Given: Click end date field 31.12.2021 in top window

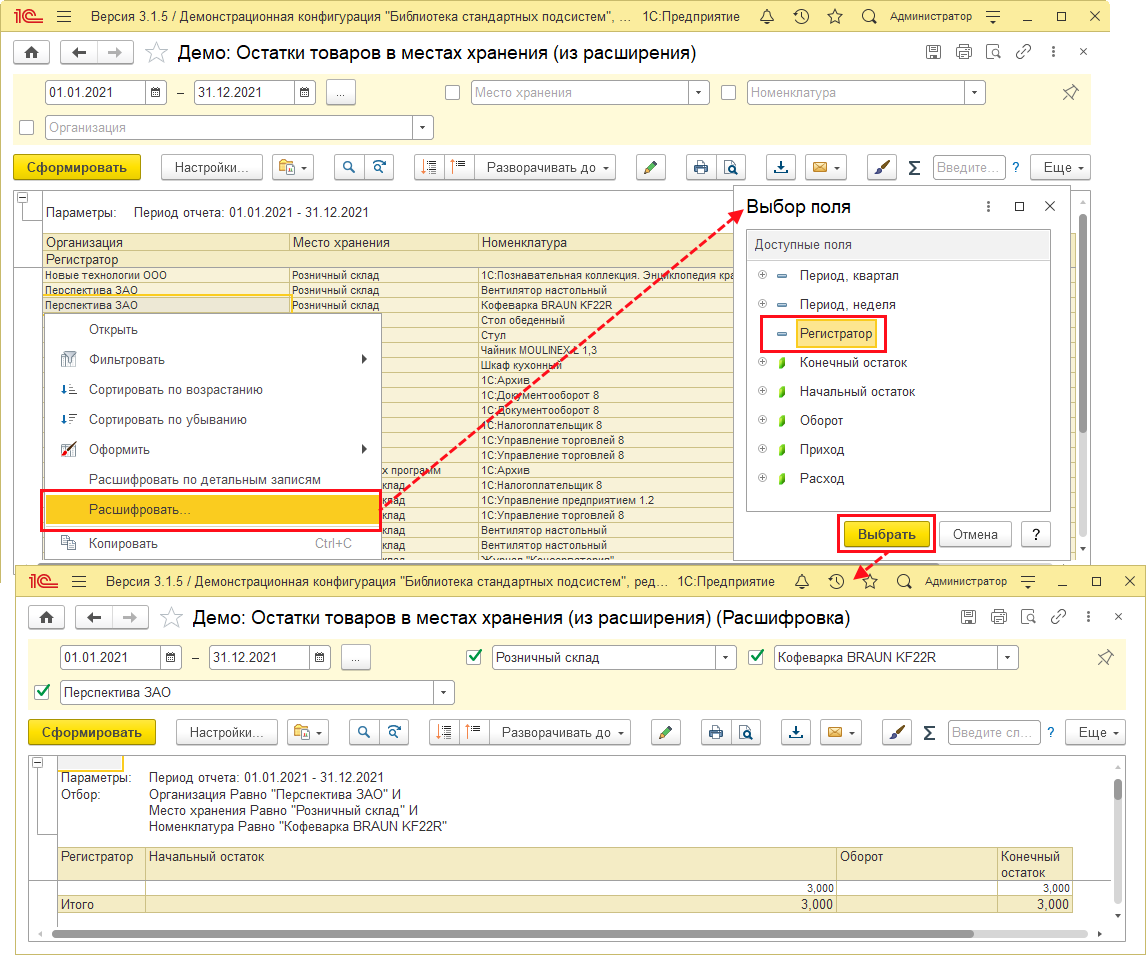Looking at the screenshot, I should pyautogui.click(x=245, y=93).
